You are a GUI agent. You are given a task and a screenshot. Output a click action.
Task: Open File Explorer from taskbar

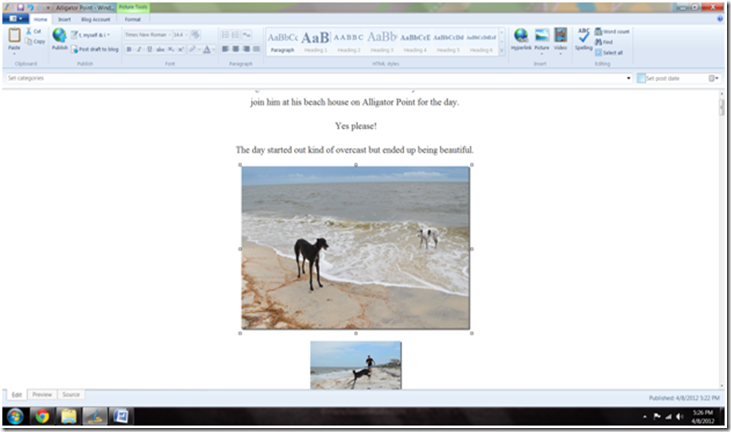69,416
